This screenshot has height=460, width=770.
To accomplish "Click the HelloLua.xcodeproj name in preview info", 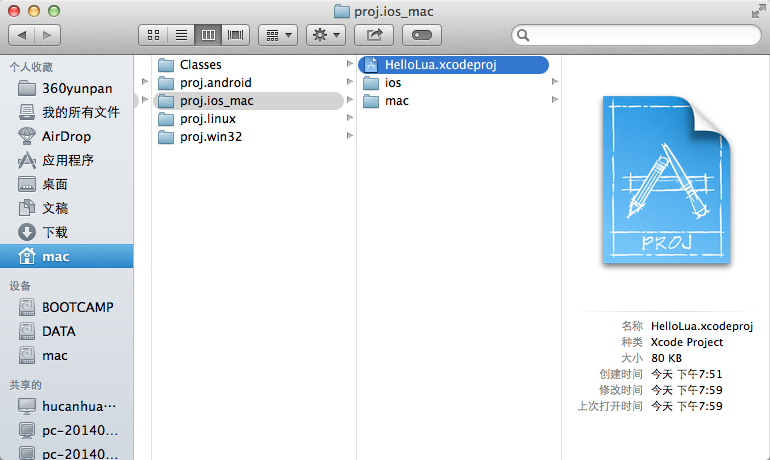I will (x=702, y=326).
